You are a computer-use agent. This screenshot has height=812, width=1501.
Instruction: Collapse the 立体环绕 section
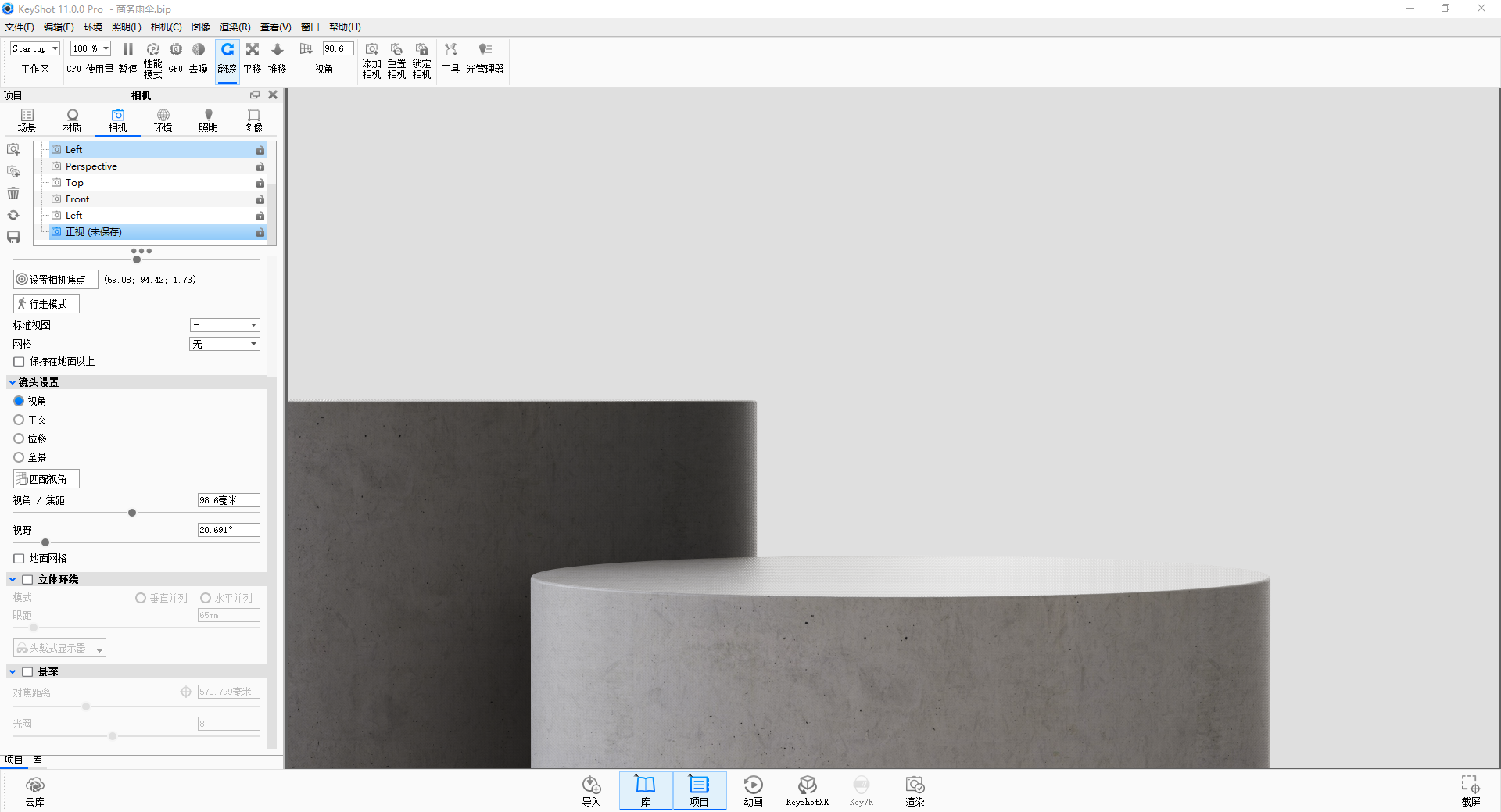(12, 579)
